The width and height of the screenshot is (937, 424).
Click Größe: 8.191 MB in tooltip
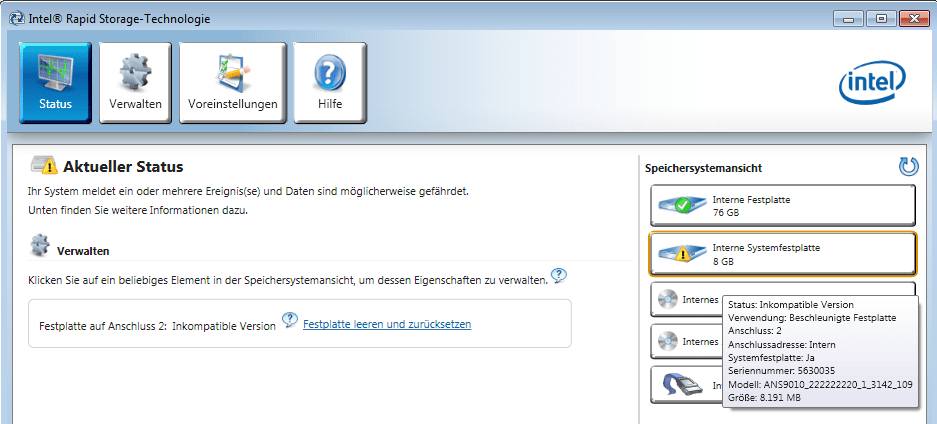(765, 397)
